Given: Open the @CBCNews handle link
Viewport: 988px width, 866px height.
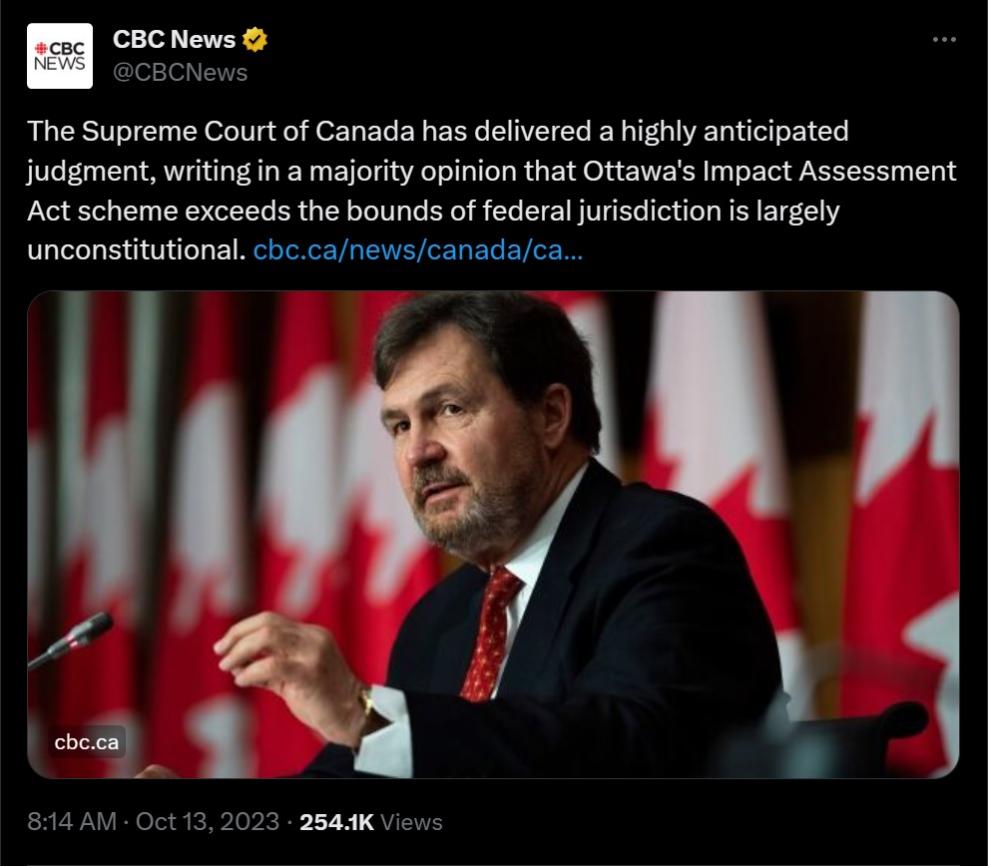Looking at the screenshot, I should pos(180,73).
